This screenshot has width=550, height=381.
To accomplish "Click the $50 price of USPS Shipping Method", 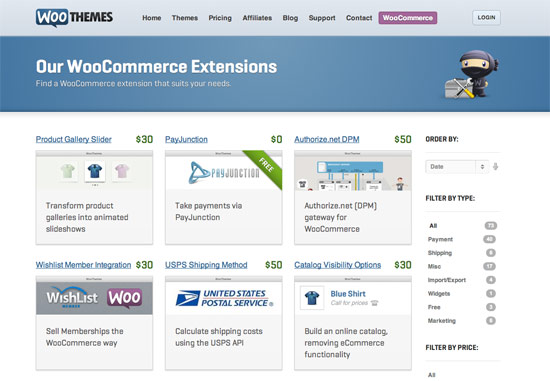I will 274,265.
